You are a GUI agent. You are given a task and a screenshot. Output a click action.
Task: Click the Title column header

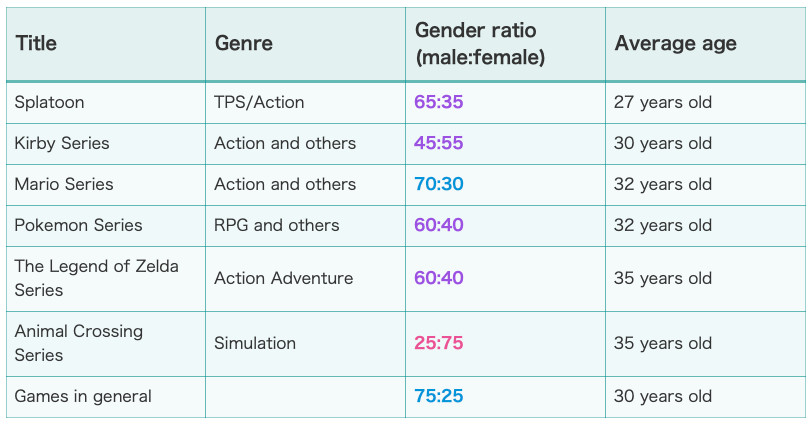click(36, 43)
